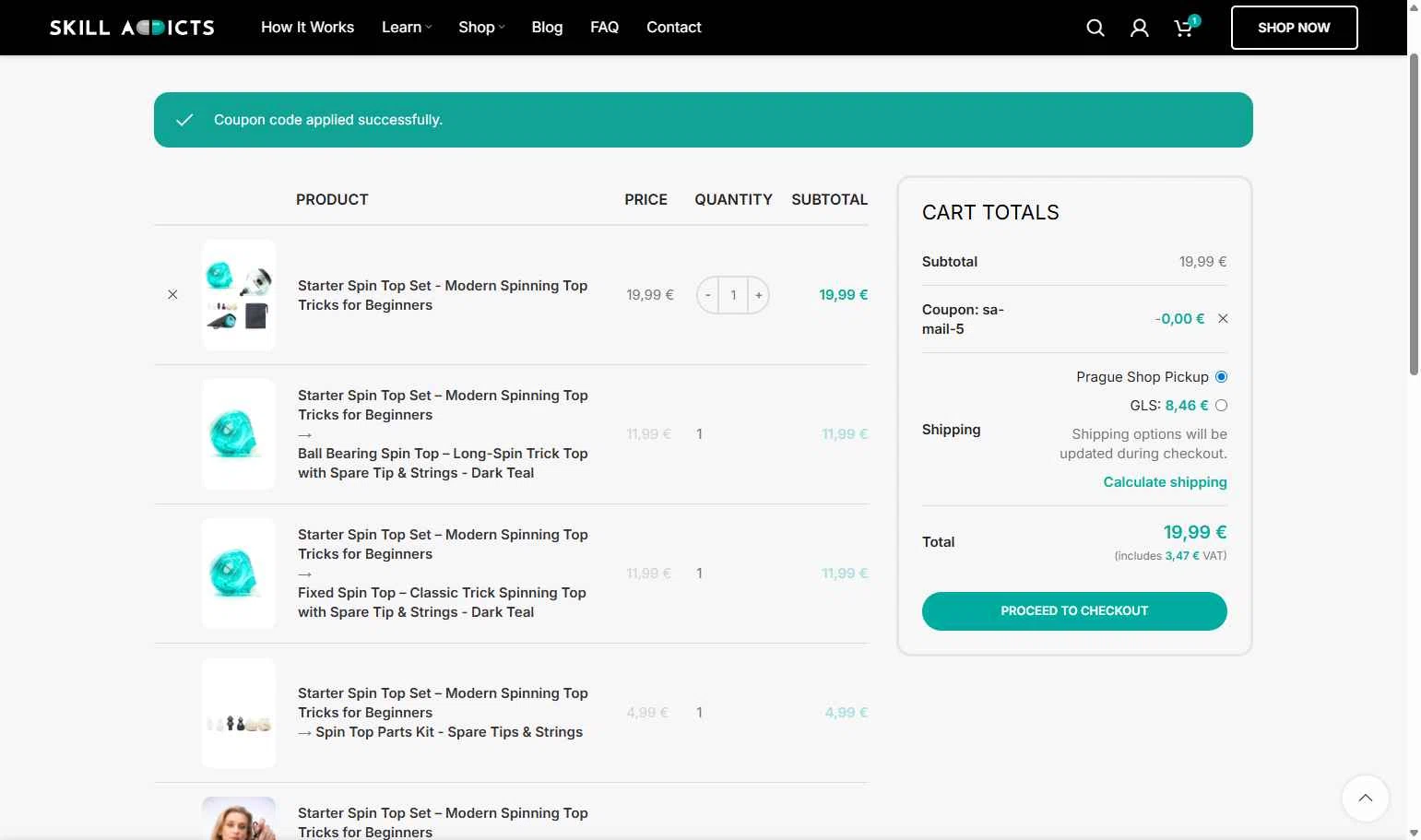Screen dimensions: 1421x840
Task: Expand the Shop dropdown menu
Action: click(x=481, y=28)
